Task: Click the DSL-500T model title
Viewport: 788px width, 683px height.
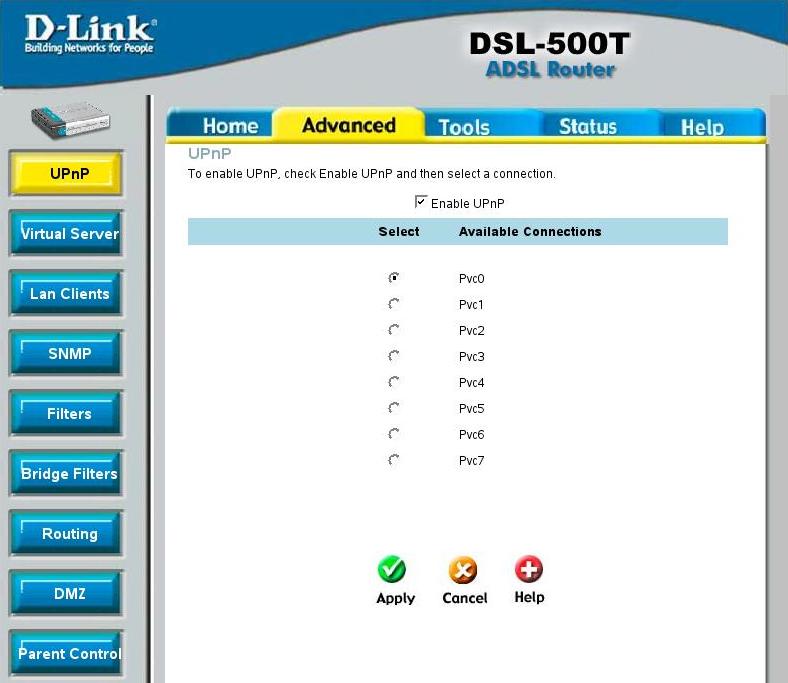Action: [549, 43]
